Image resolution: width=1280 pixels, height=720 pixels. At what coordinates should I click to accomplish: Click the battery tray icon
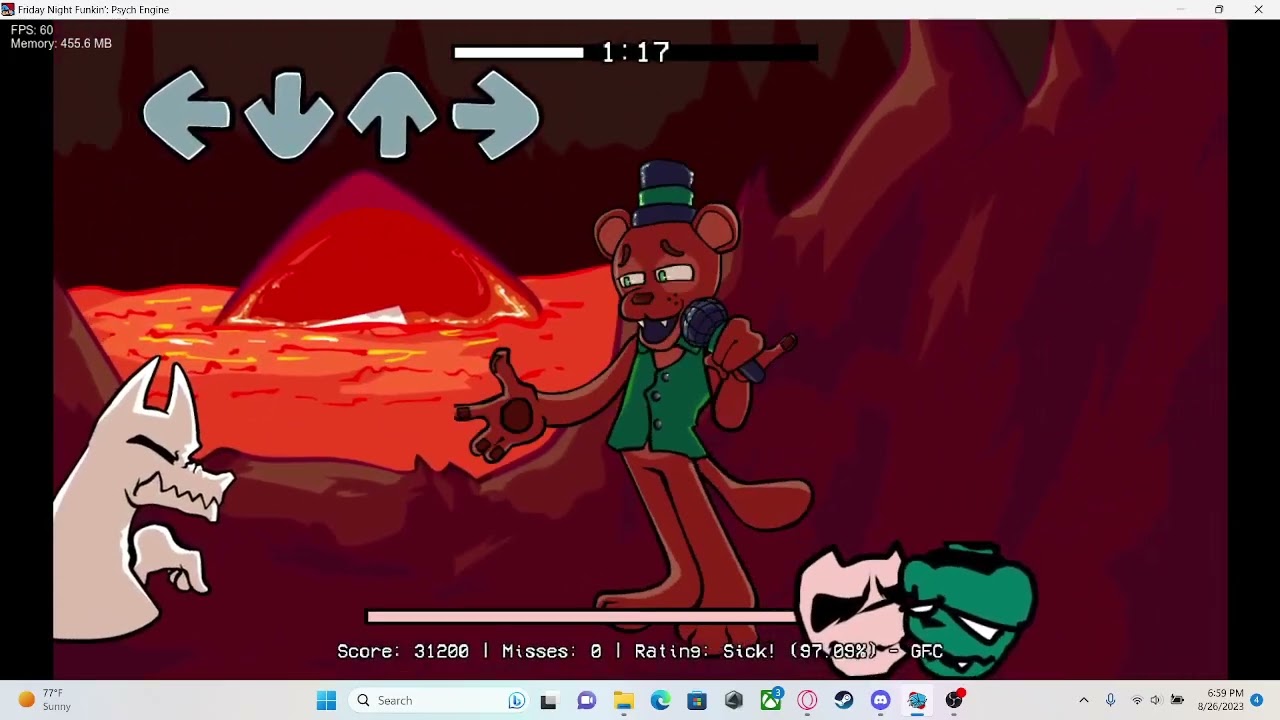pyautogui.click(x=1177, y=700)
